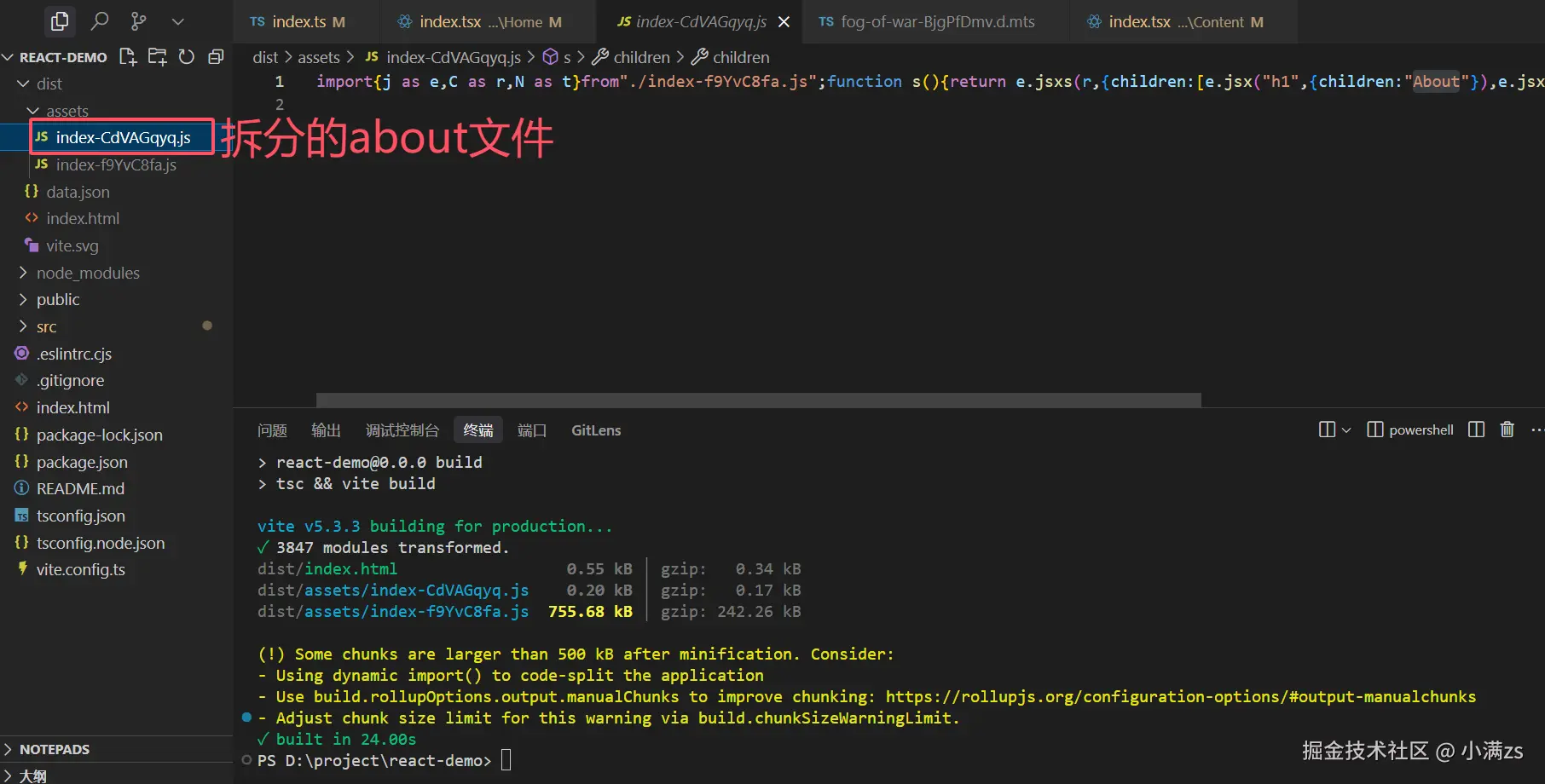Show additional views chevron in activity bar
Screen dimensions: 1545x784
point(177,21)
